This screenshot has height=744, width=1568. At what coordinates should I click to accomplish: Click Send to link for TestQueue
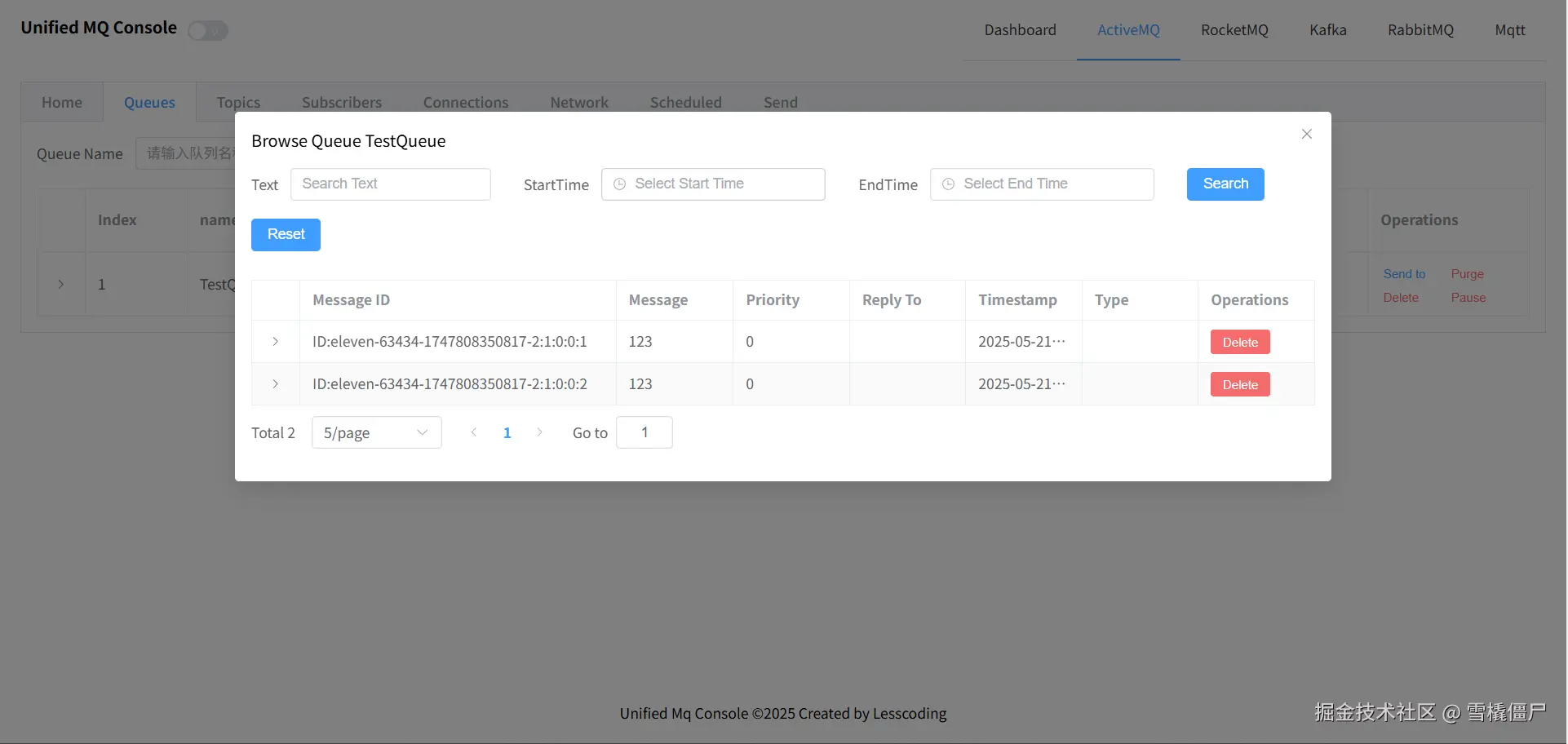coord(1404,274)
